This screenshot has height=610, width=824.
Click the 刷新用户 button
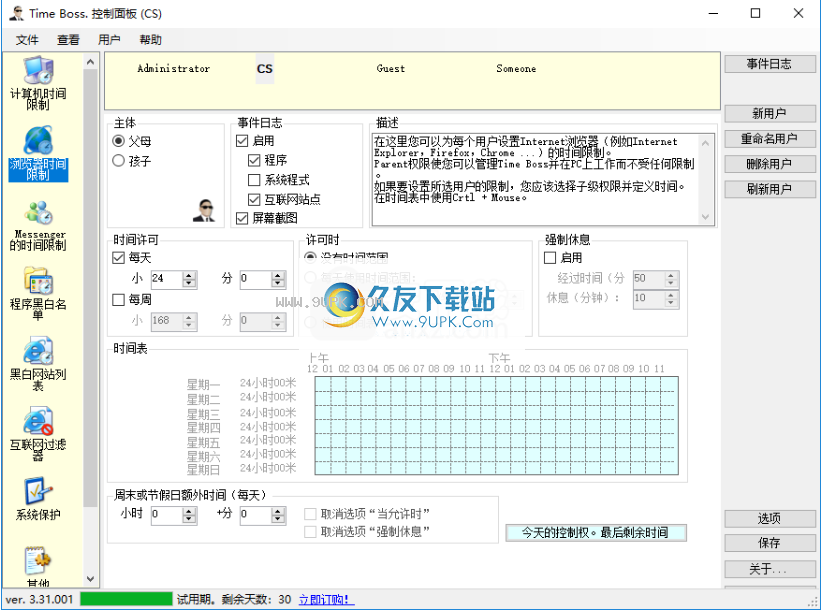770,189
